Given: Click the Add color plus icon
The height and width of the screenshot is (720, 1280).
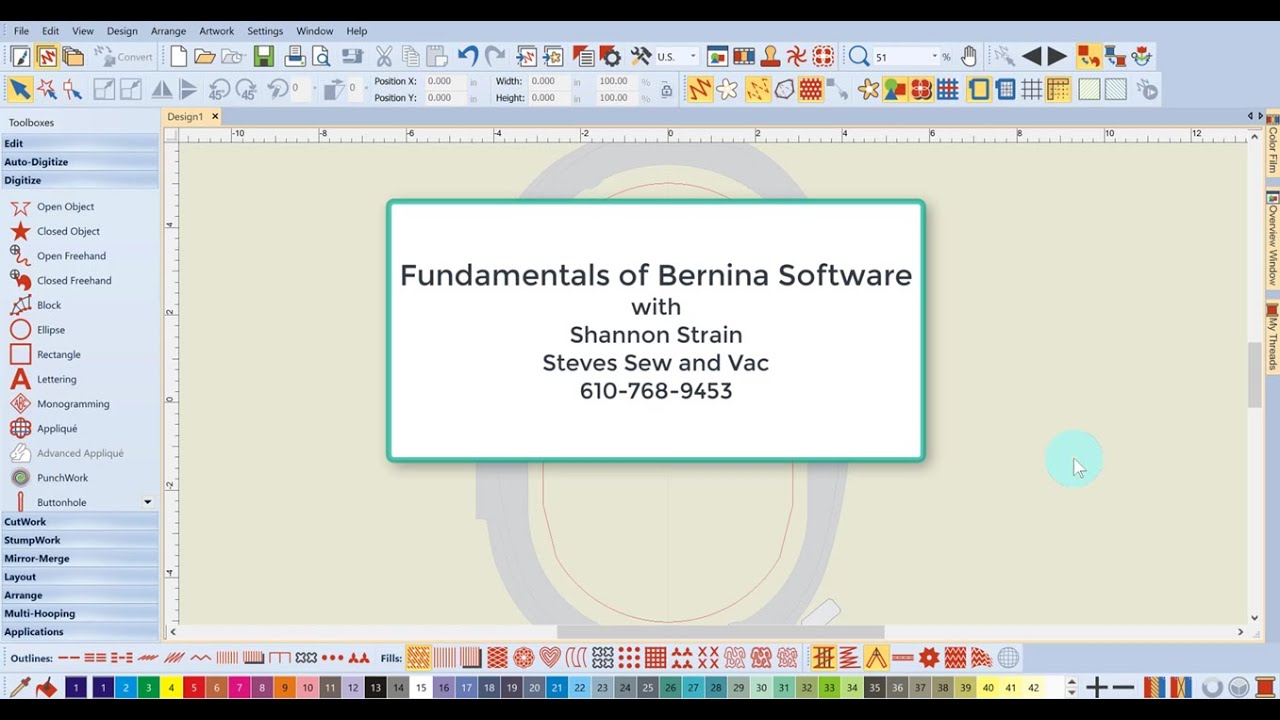Looking at the screenshot, I should click(x=1097, y=688).
